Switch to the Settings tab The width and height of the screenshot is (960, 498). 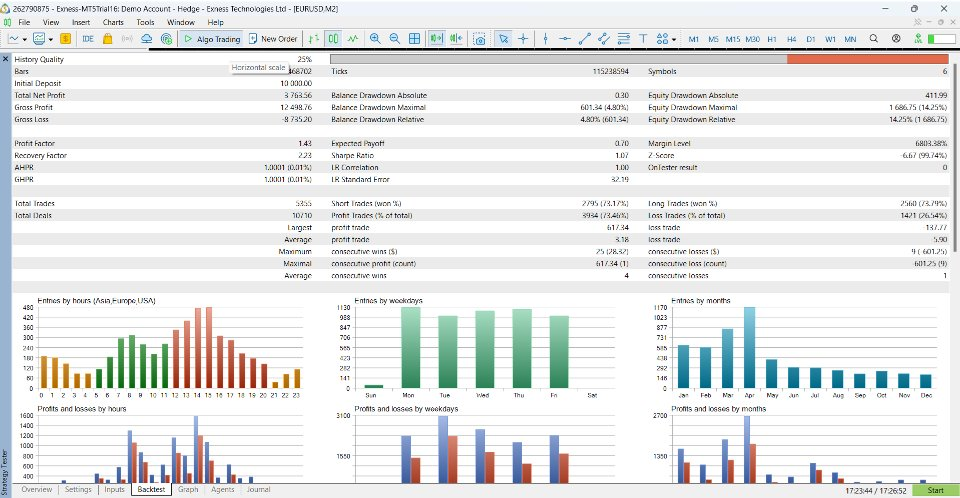point(78,489)
